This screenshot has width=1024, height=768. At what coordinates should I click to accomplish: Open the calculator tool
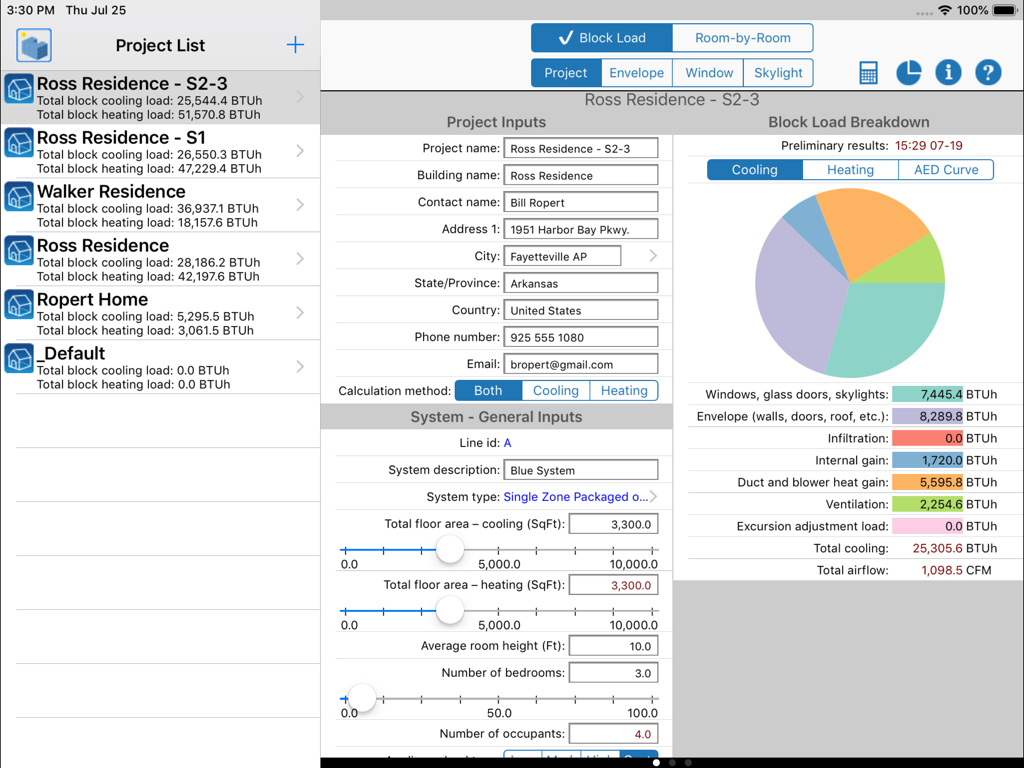click(867, 72)
